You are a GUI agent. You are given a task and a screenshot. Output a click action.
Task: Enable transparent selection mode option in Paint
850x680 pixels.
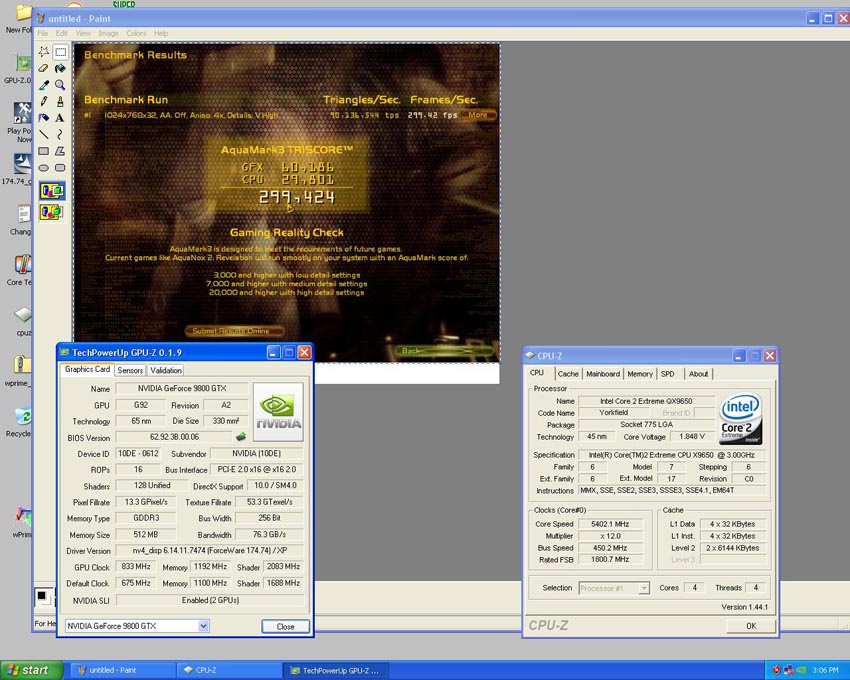pyautogui.click(x=52, y=212)
